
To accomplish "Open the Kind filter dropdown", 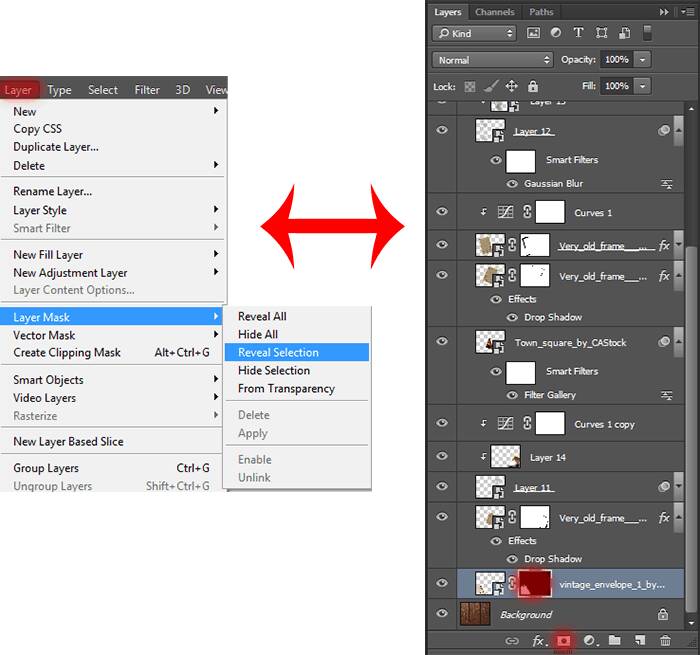I will [x=474, y=33].
